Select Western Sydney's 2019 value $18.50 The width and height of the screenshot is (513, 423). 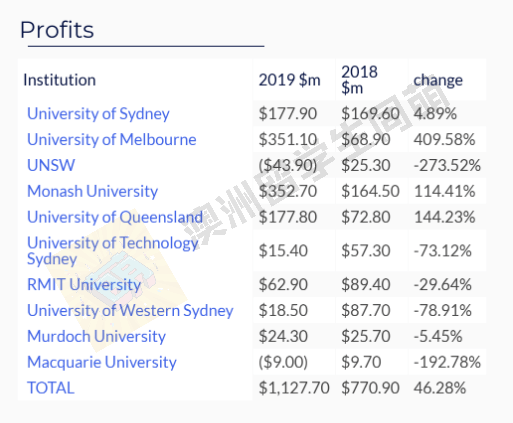click(x=283, y=310)
